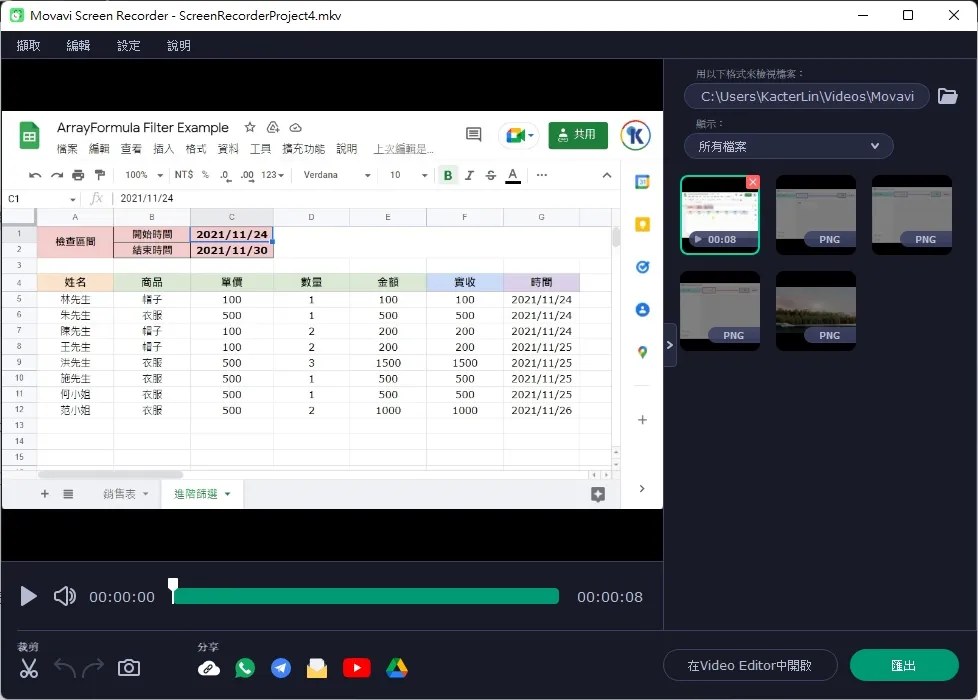Take a snapshot with the camera icon
Image resolution: width=978 pixels, height=700 pixels.
[x=128, y=668]
